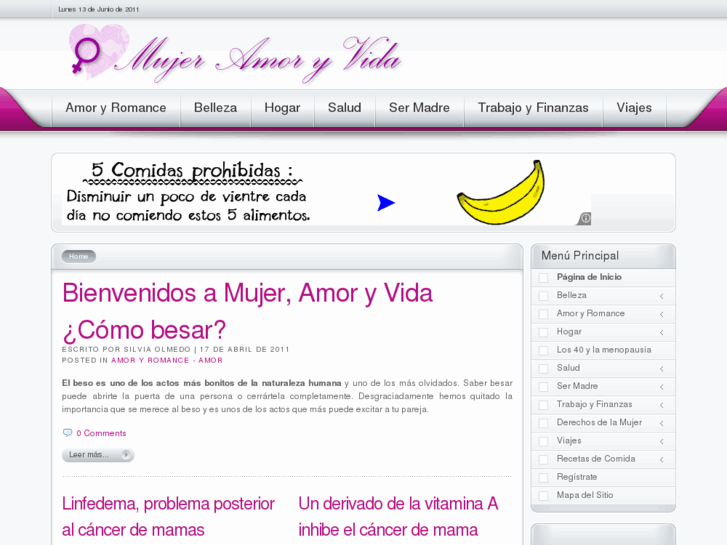Viewport: 727px width, 545px height.
Task: Open Ser Madre sidebar menu link
Action: click(577, 386)
